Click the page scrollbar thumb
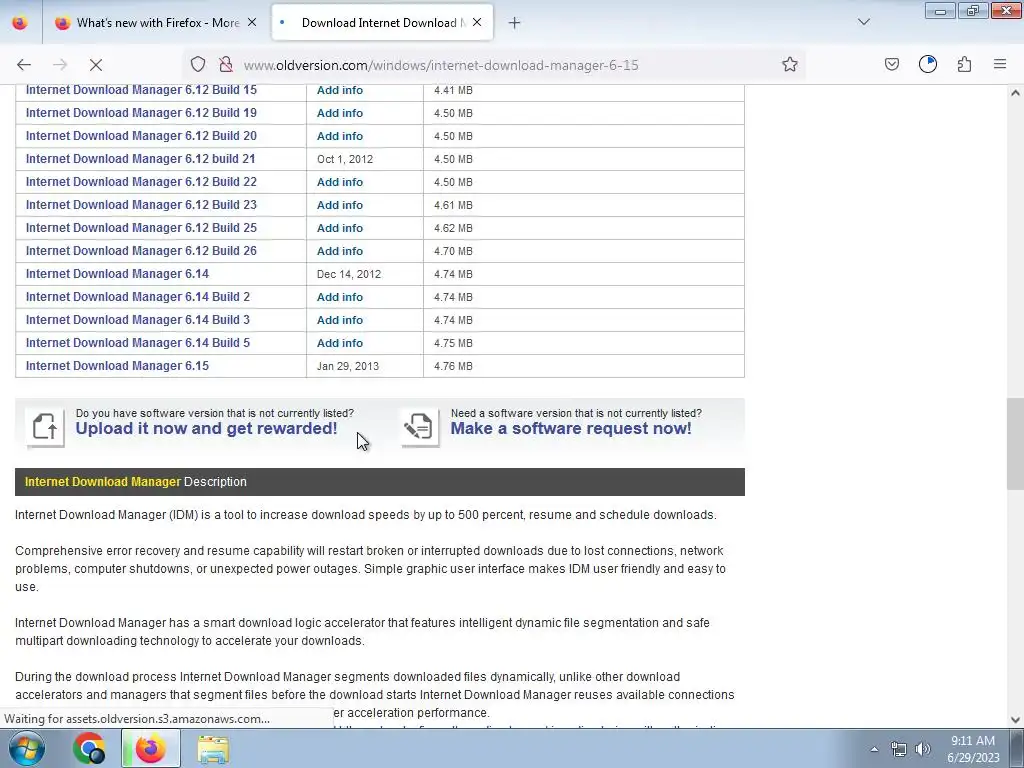This screenshot has width=1024, height=768. pyautogui.click(x=1015, y=444)
